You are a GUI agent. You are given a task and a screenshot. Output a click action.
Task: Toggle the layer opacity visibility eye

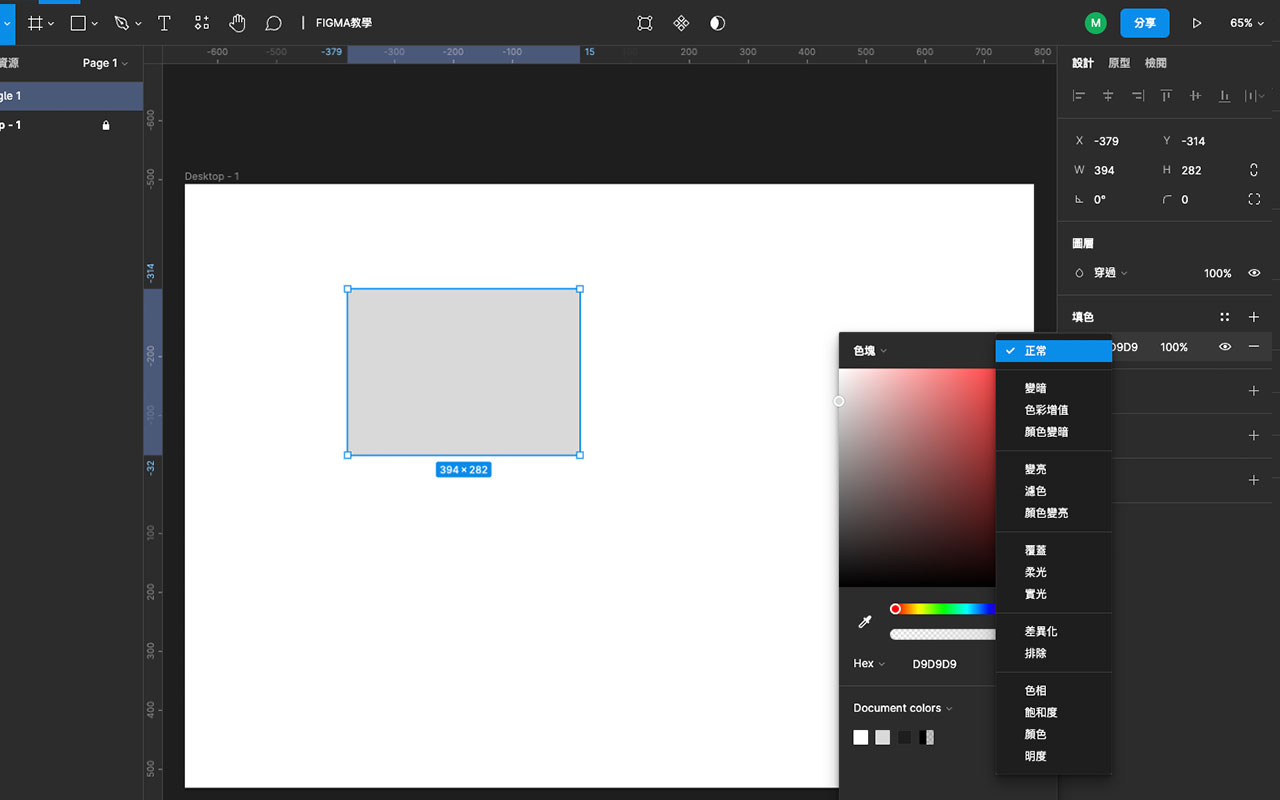(x=1254, y=272)
